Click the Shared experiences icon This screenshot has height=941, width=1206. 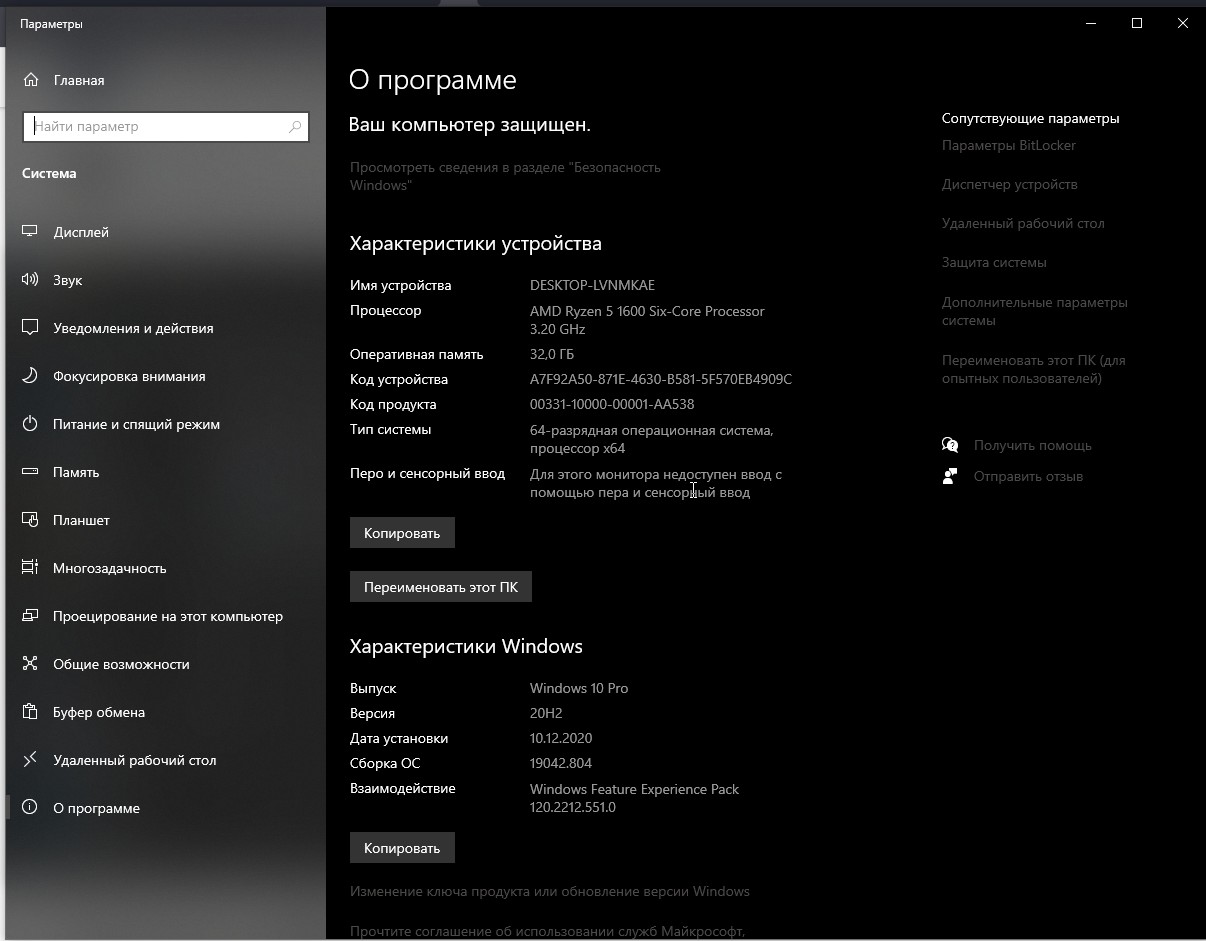pyautogui.click(x=30, y=664)
